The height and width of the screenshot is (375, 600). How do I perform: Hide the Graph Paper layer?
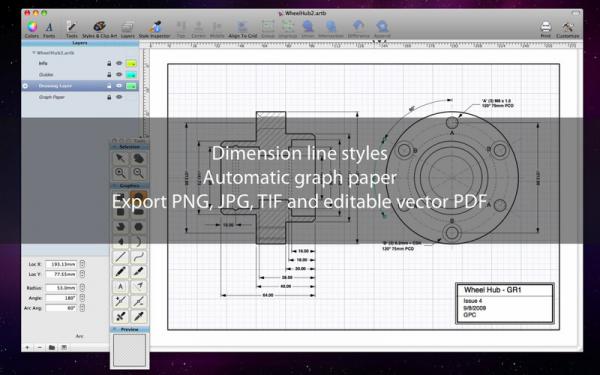coord(119,97)
